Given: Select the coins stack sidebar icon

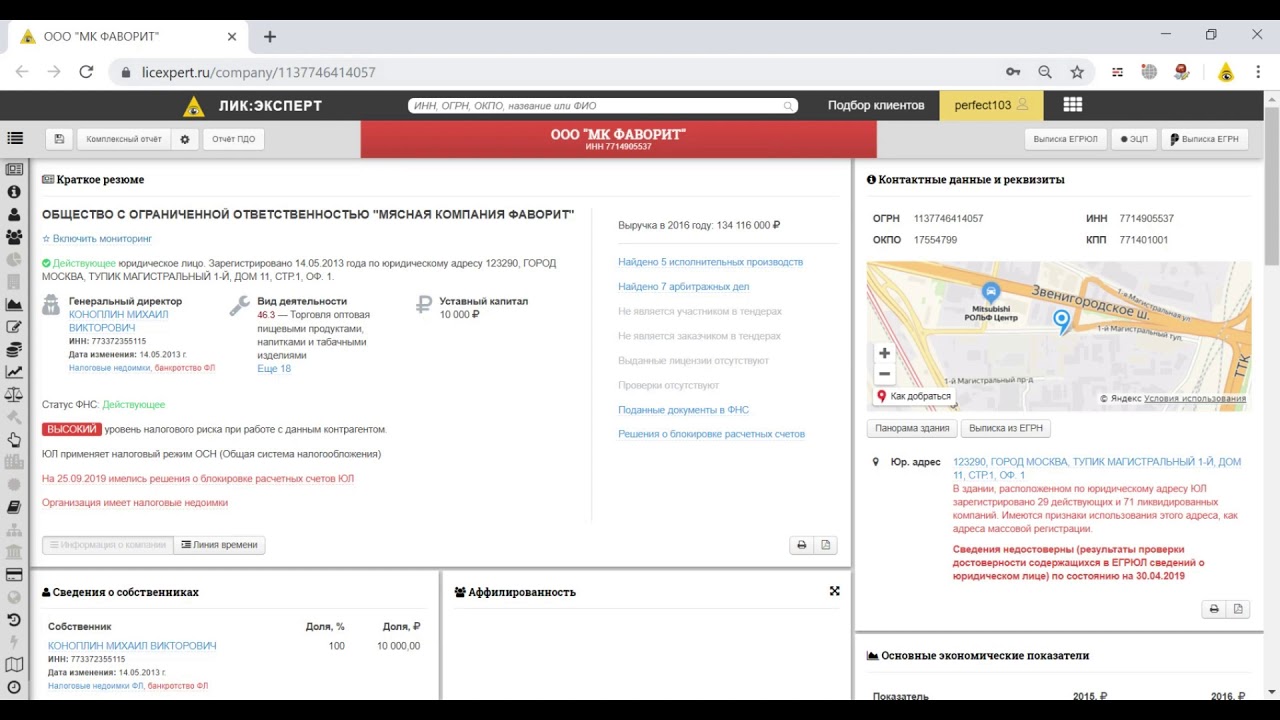Looking at the screenshot, I should (x=14, y=350).
